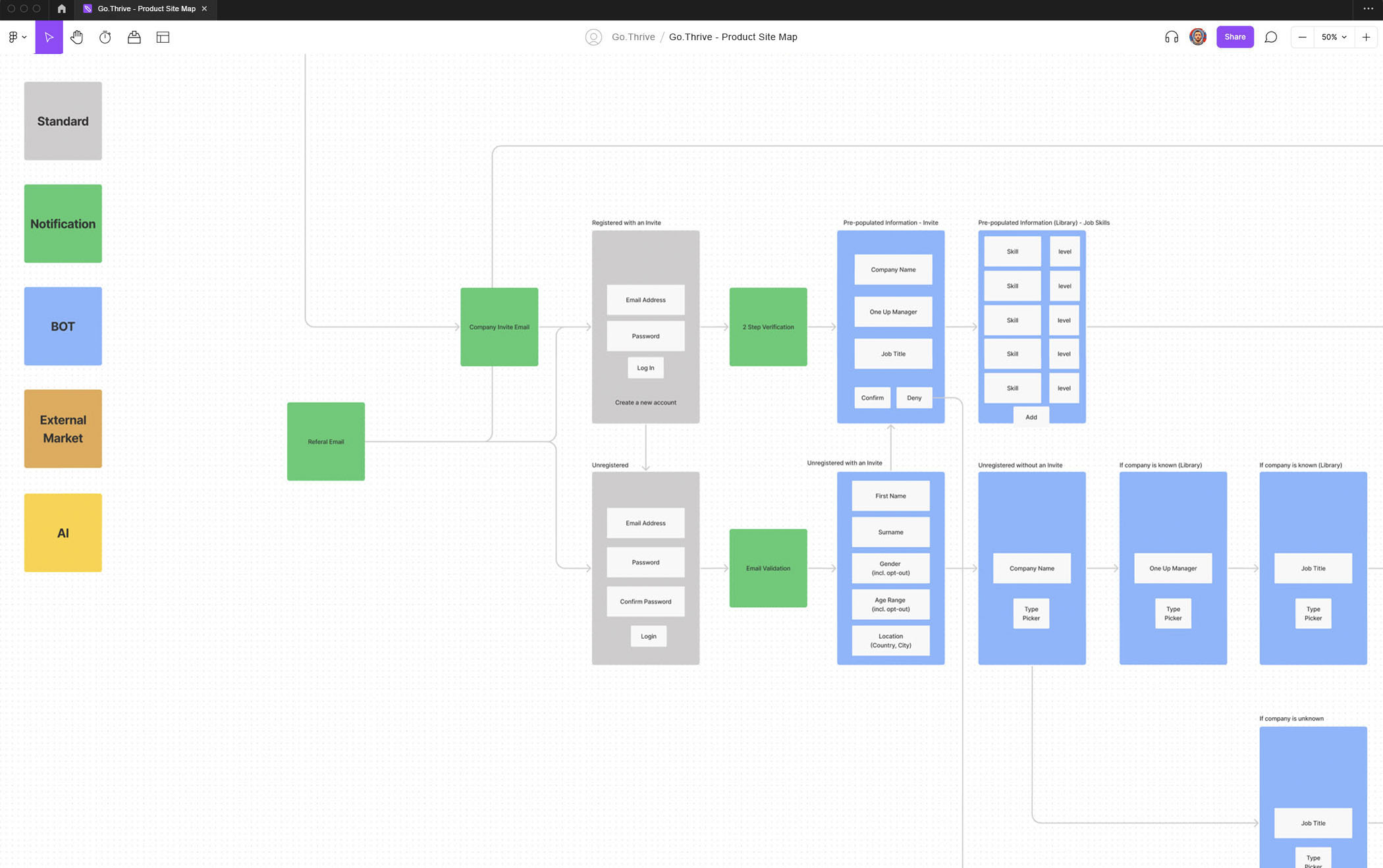This screenshot has width=1383, height=868.
Task: Click the 'Pre-populated Information - Invite' label
Action: pos(890,223)
